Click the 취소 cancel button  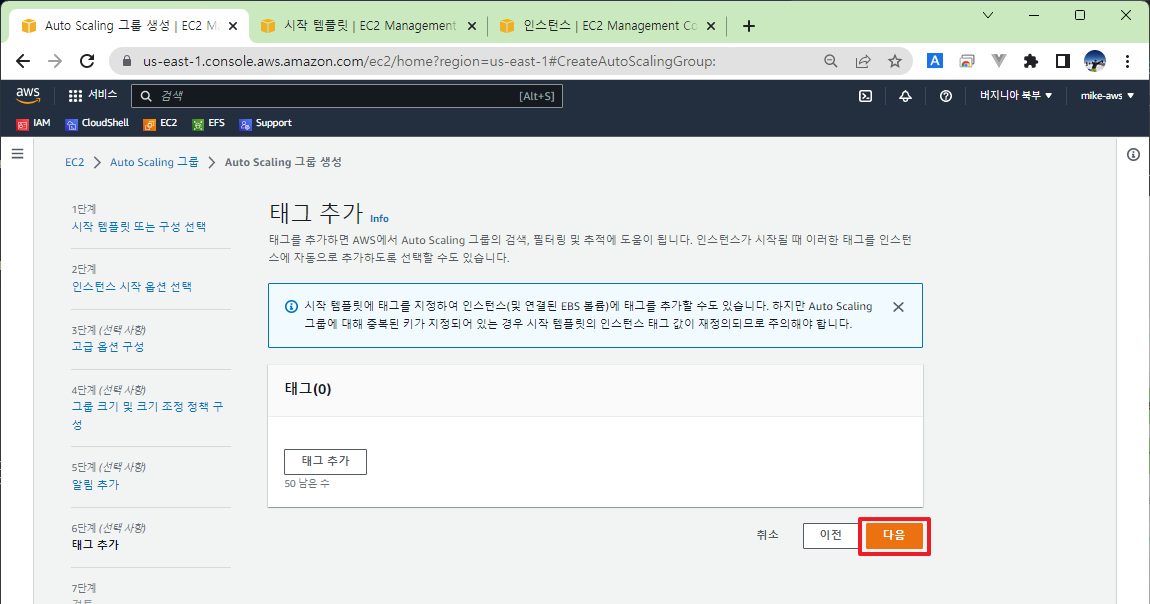click(767, 536)
